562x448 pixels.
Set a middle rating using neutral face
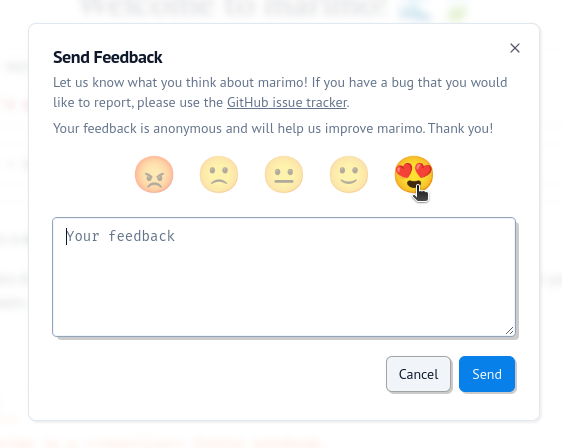point(284,175)
